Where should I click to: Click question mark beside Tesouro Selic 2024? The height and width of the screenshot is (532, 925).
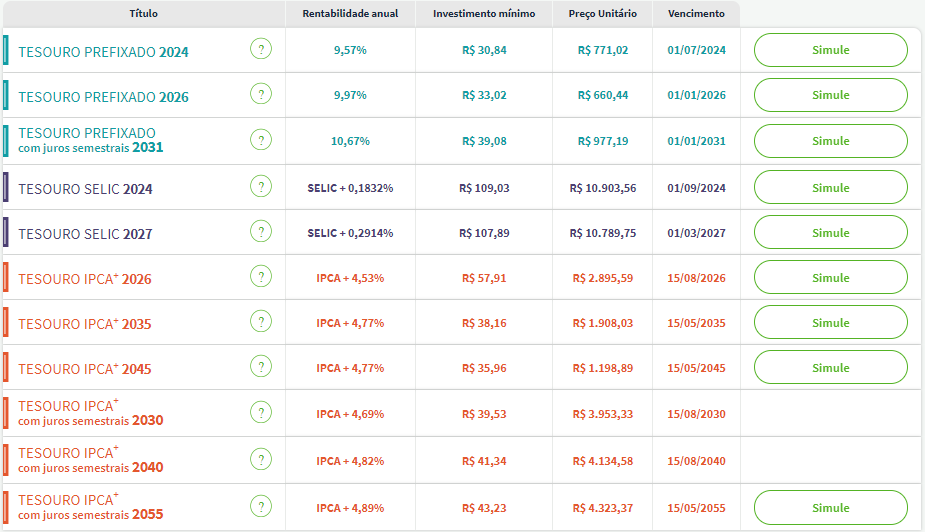point(261,186)
